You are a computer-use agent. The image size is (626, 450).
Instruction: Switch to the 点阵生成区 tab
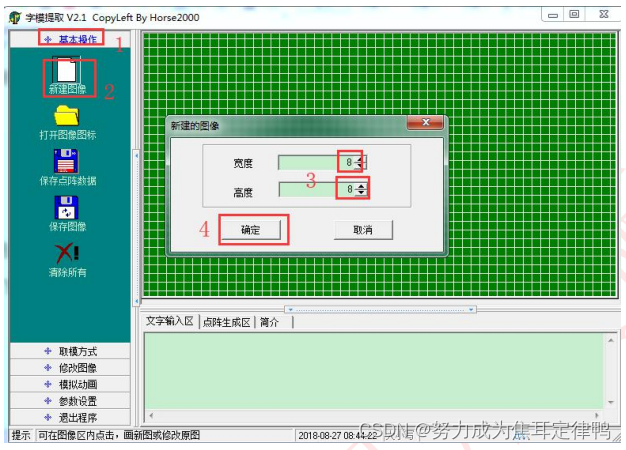(x=226, y=322)
